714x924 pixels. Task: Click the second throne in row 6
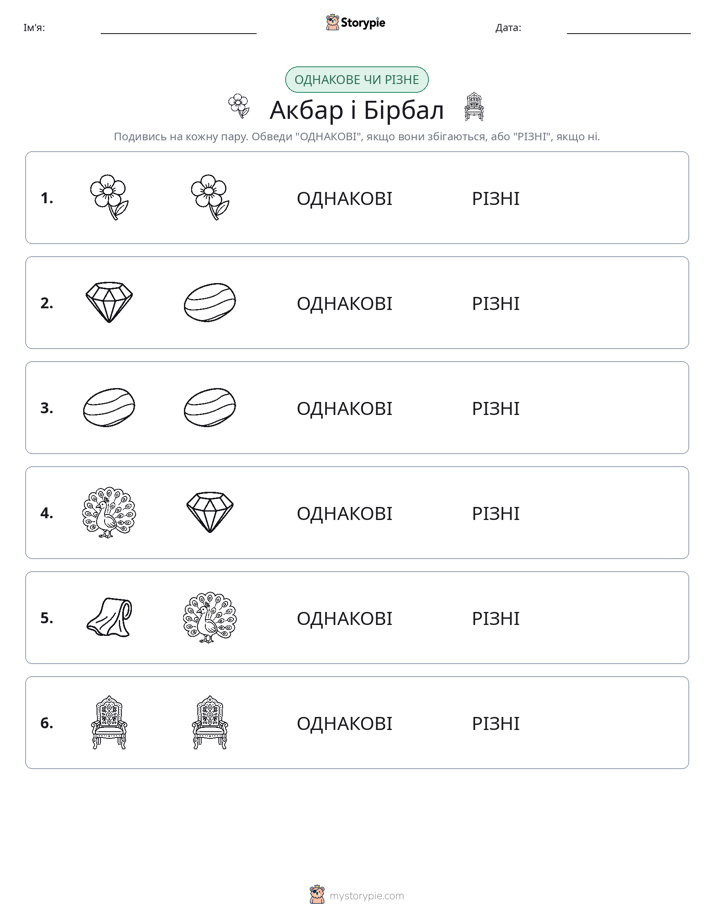pos(210,722)
